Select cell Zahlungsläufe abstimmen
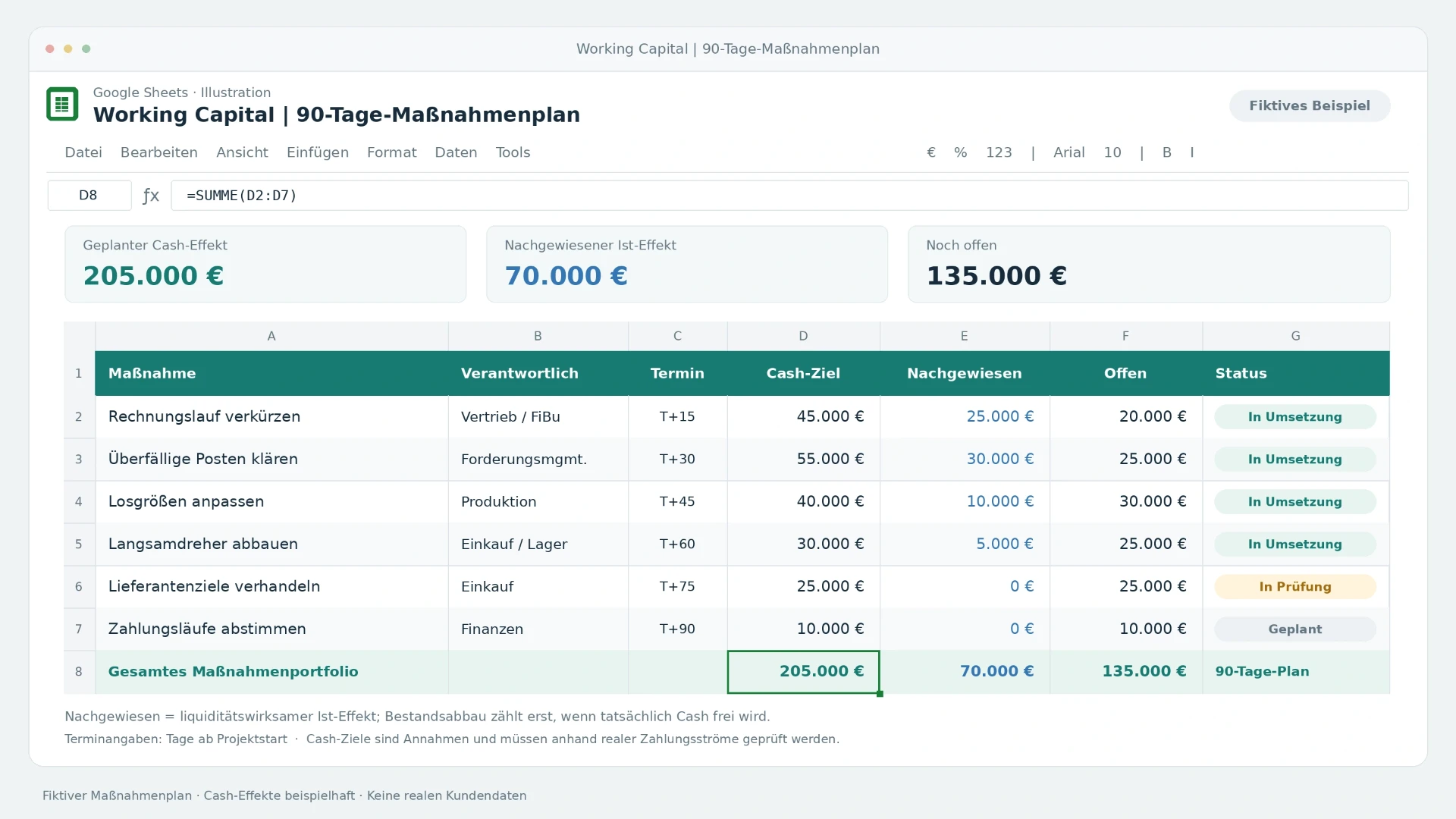Screen dimensions: 1456x819 click(271, 629)
